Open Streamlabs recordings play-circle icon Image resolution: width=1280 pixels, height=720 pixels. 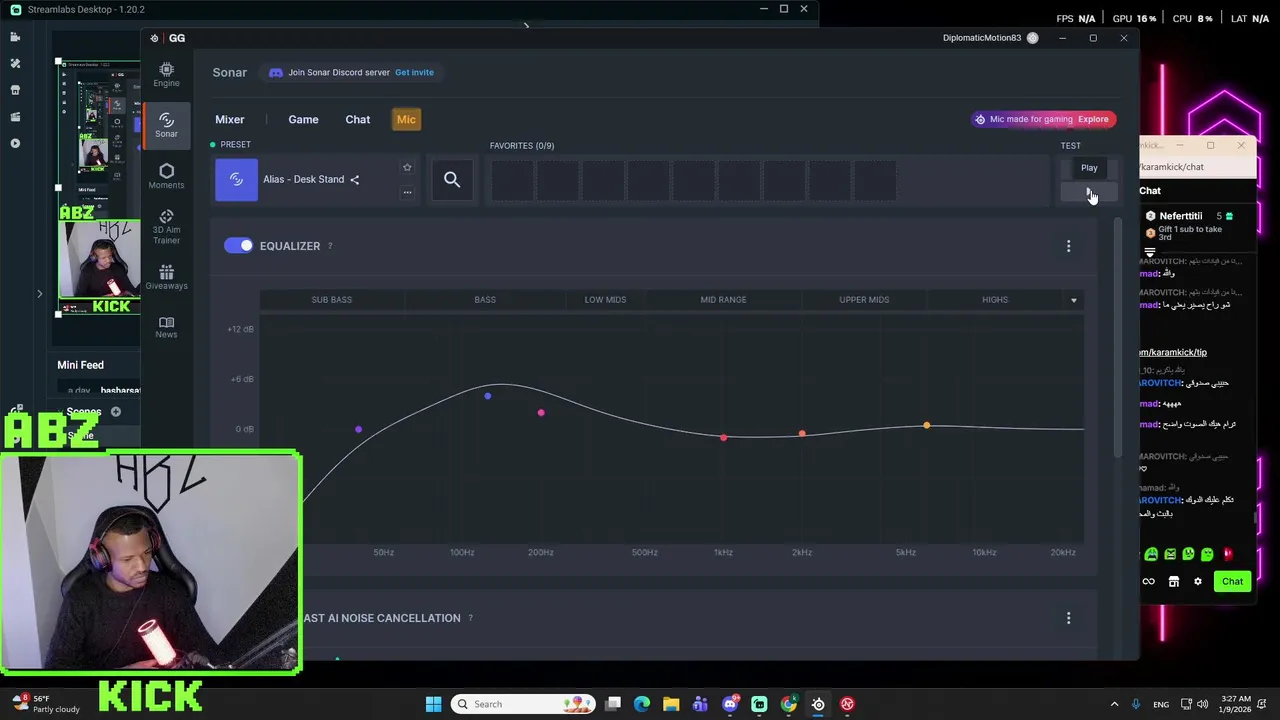15,143
